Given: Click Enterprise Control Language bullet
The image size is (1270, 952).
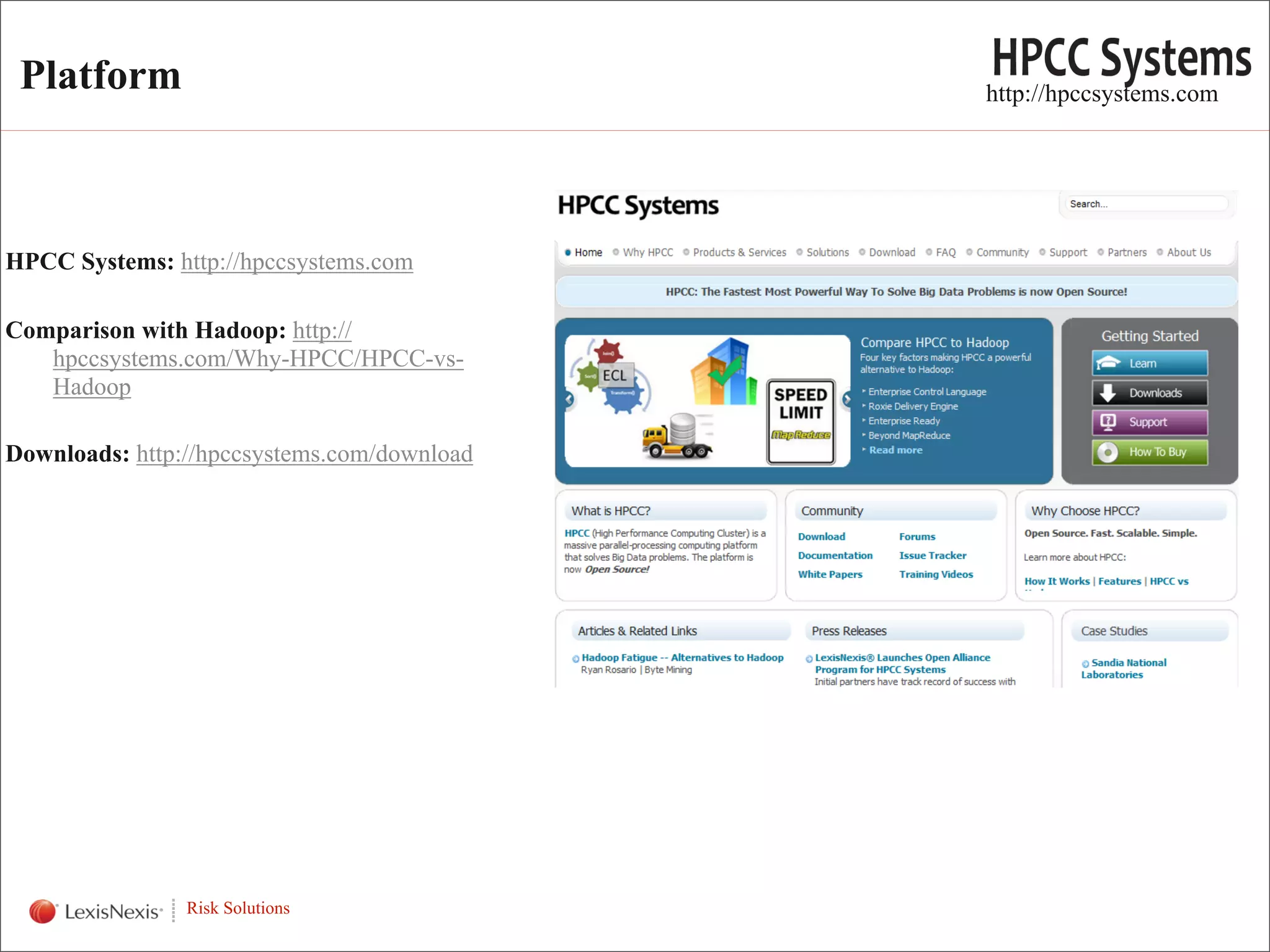Looking at the screenshot, I should pos(927,392).
